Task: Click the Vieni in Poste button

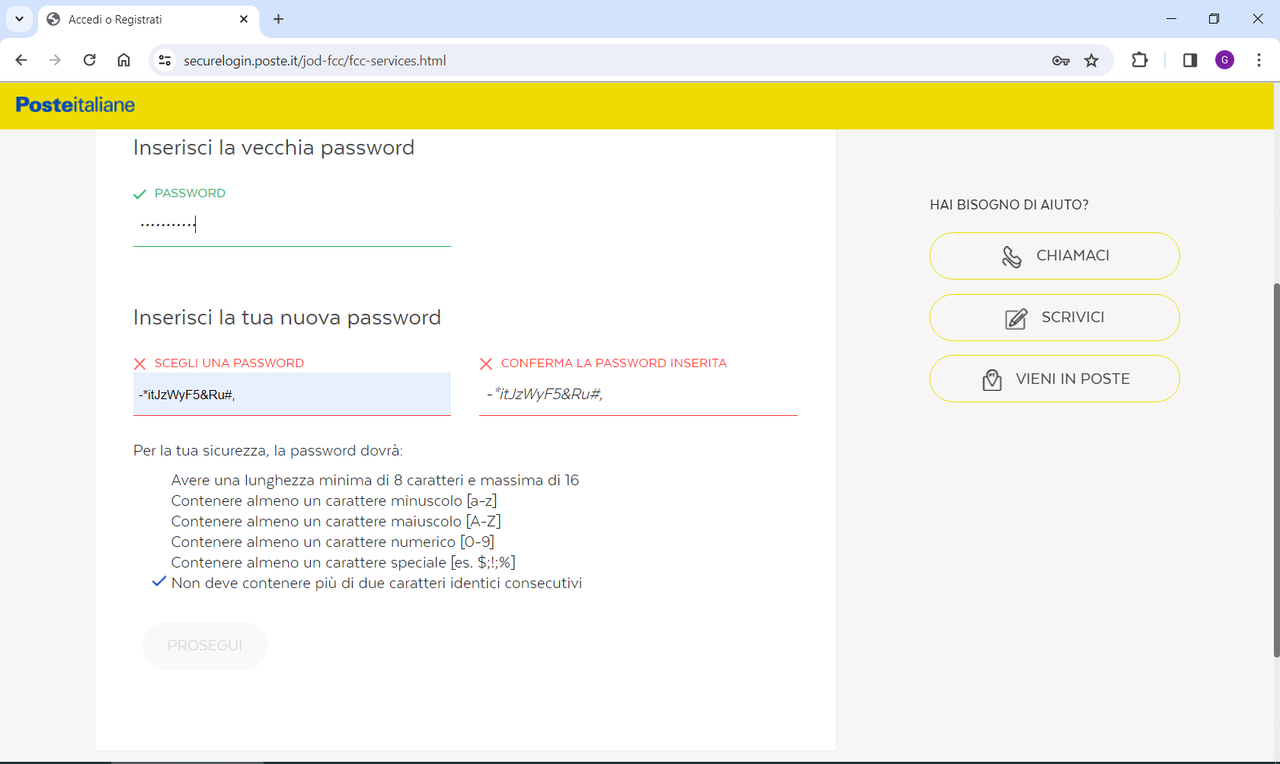Action: (x=1055, y=379)
